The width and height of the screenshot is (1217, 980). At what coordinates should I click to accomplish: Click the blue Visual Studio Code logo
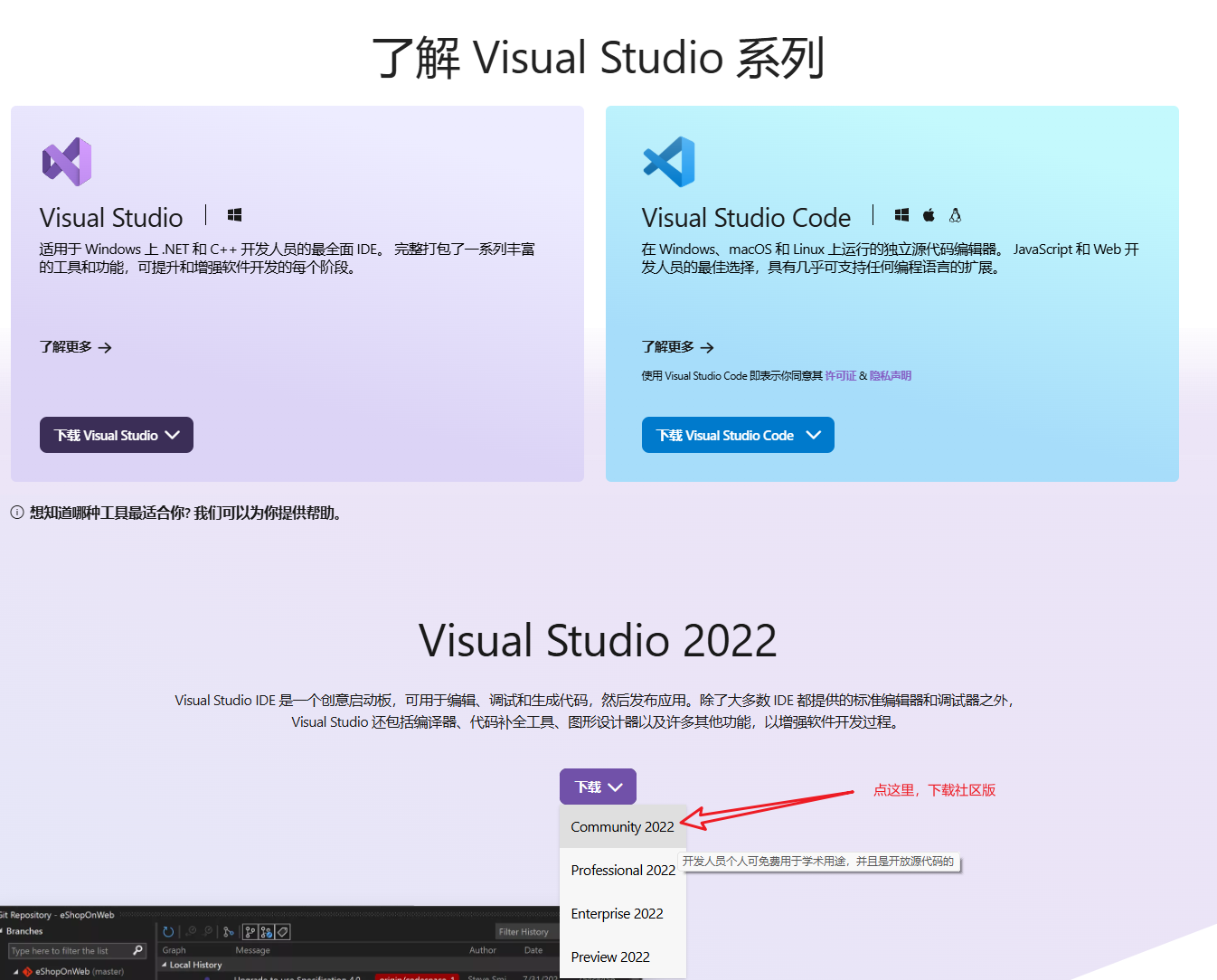(669, 162)
